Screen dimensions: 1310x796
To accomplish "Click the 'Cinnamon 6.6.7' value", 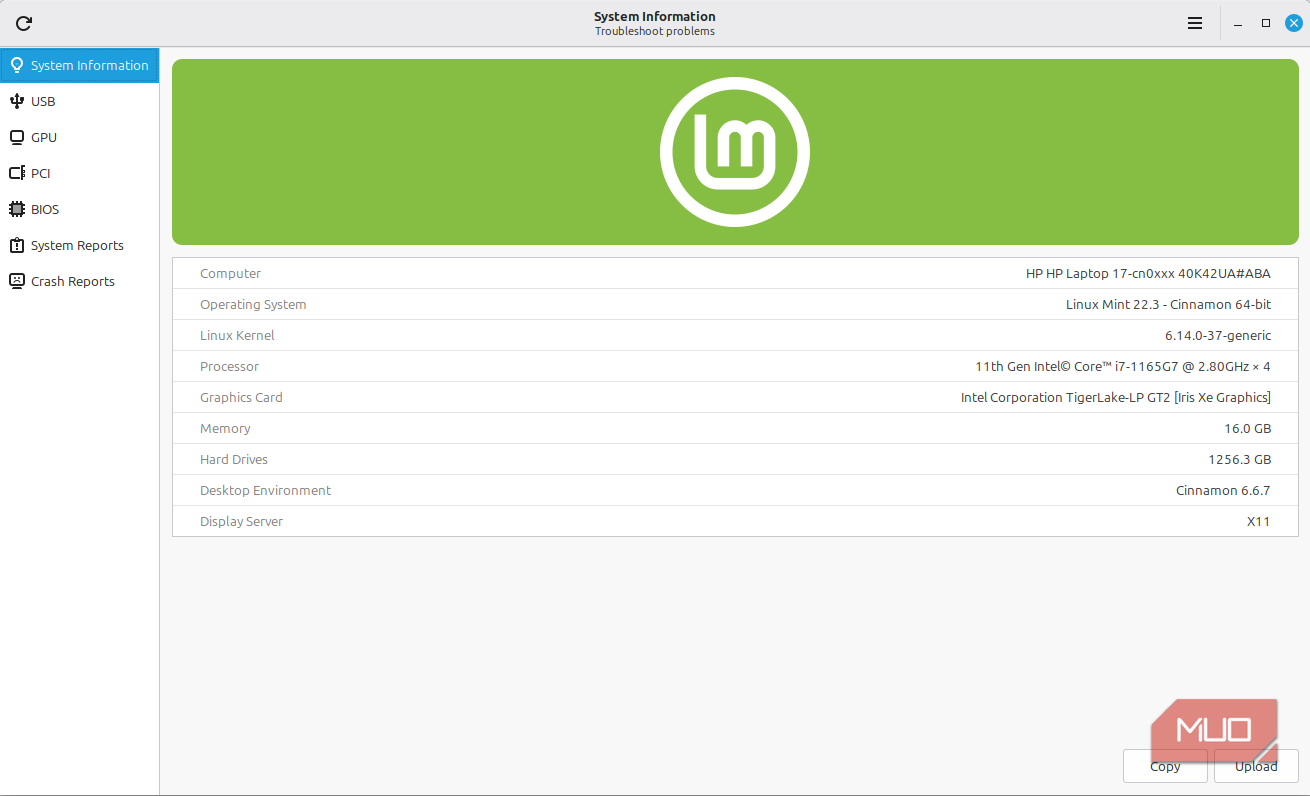I will pyautogui.click(x=1223, y=490).
